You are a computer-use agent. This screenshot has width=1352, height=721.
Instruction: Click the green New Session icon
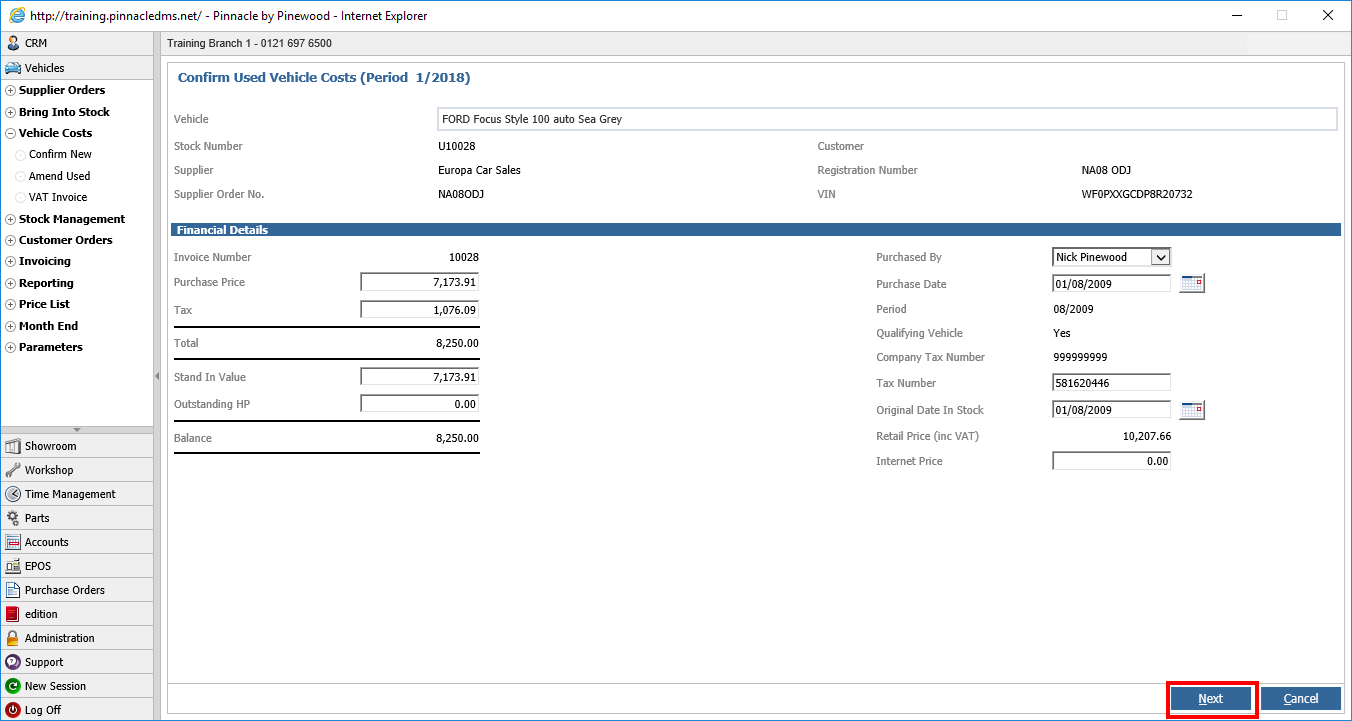pyautogui.click(x=13, y=686)
